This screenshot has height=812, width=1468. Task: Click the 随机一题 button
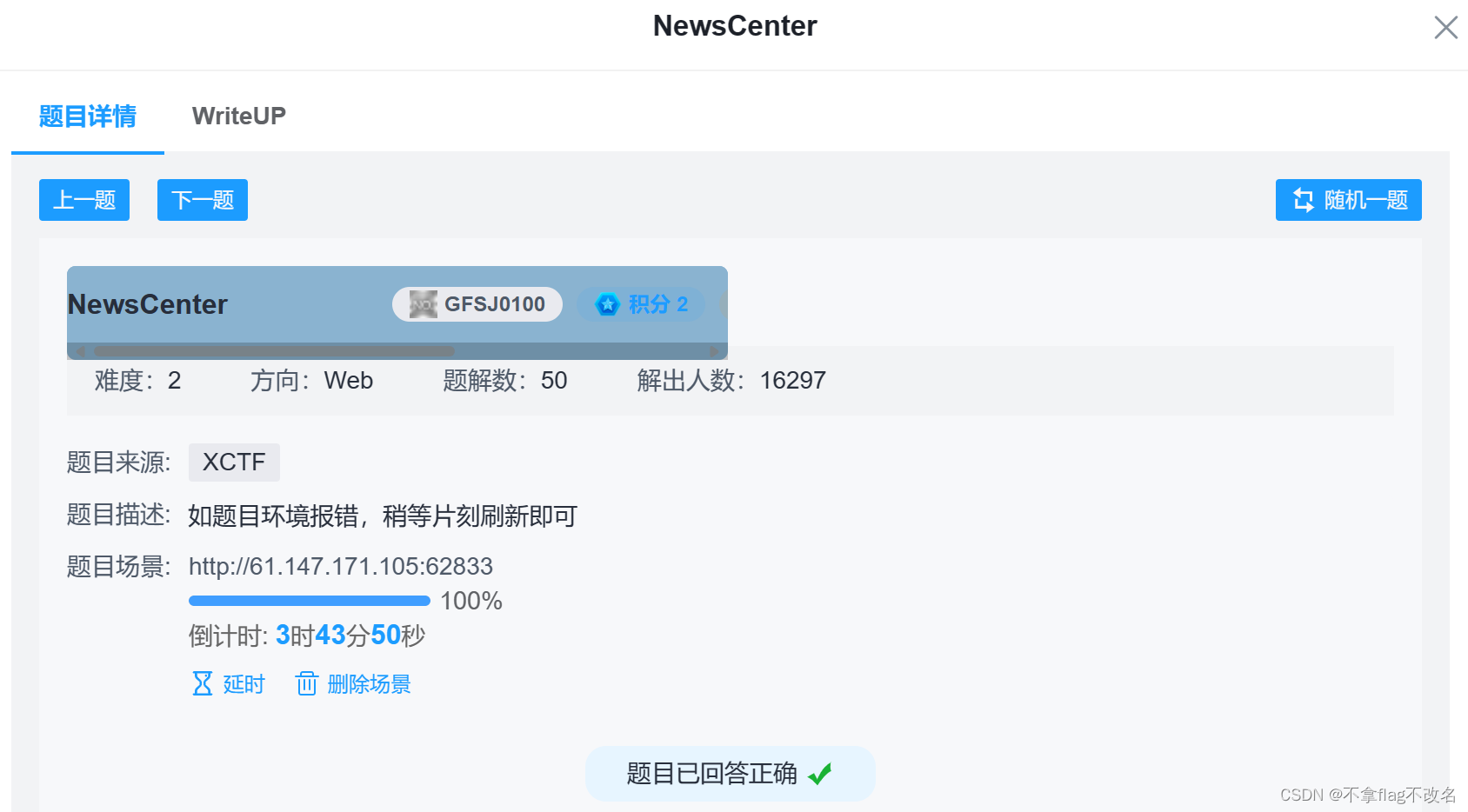(x=1347, y=199)
